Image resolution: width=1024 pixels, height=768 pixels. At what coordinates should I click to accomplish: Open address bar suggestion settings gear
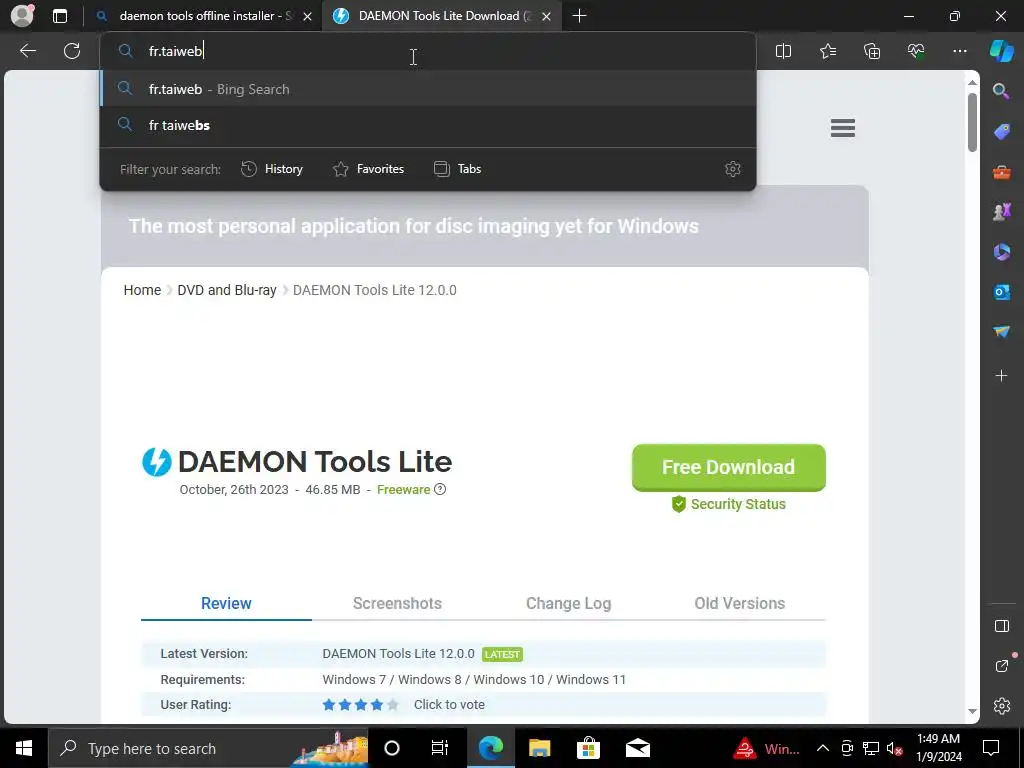[x=733, y=169]
